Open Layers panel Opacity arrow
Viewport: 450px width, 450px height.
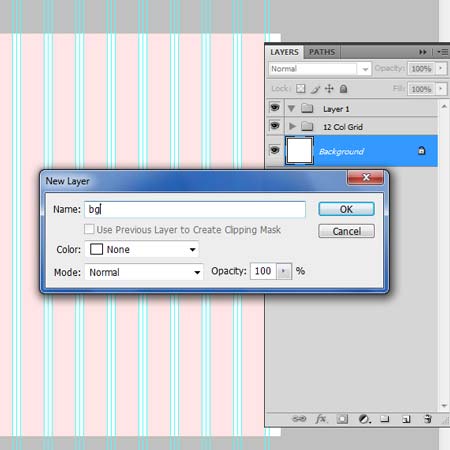point(441,68)
